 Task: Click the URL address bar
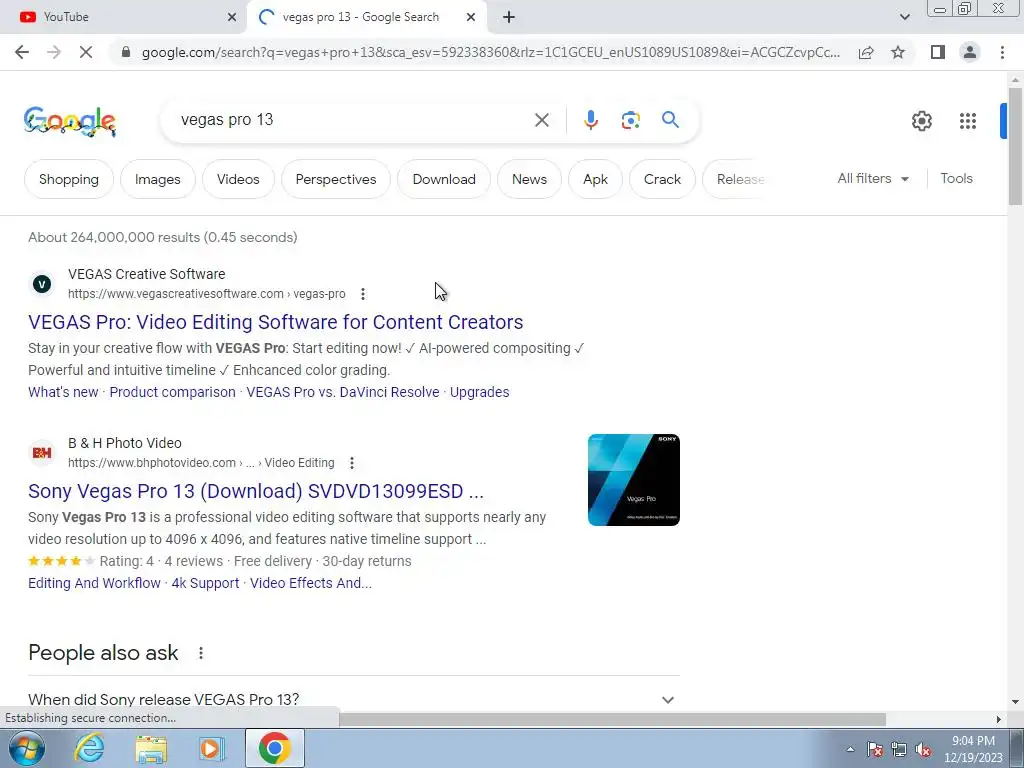(491, 52)
